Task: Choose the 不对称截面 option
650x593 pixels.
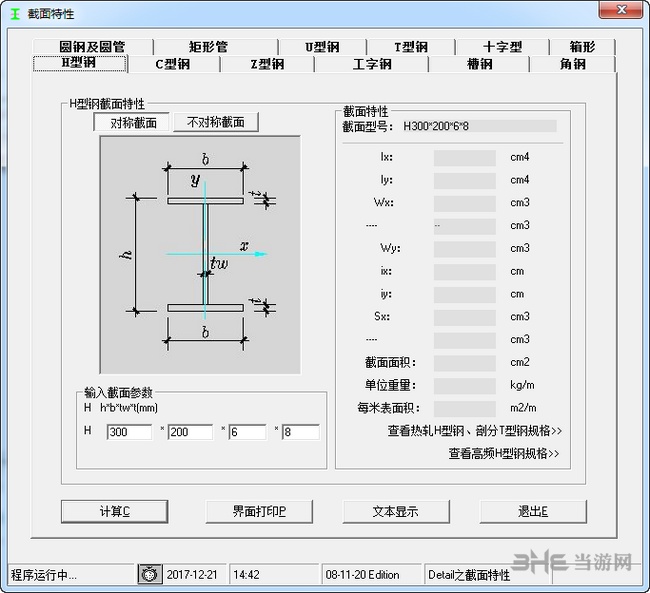Action: pos(216,122)
